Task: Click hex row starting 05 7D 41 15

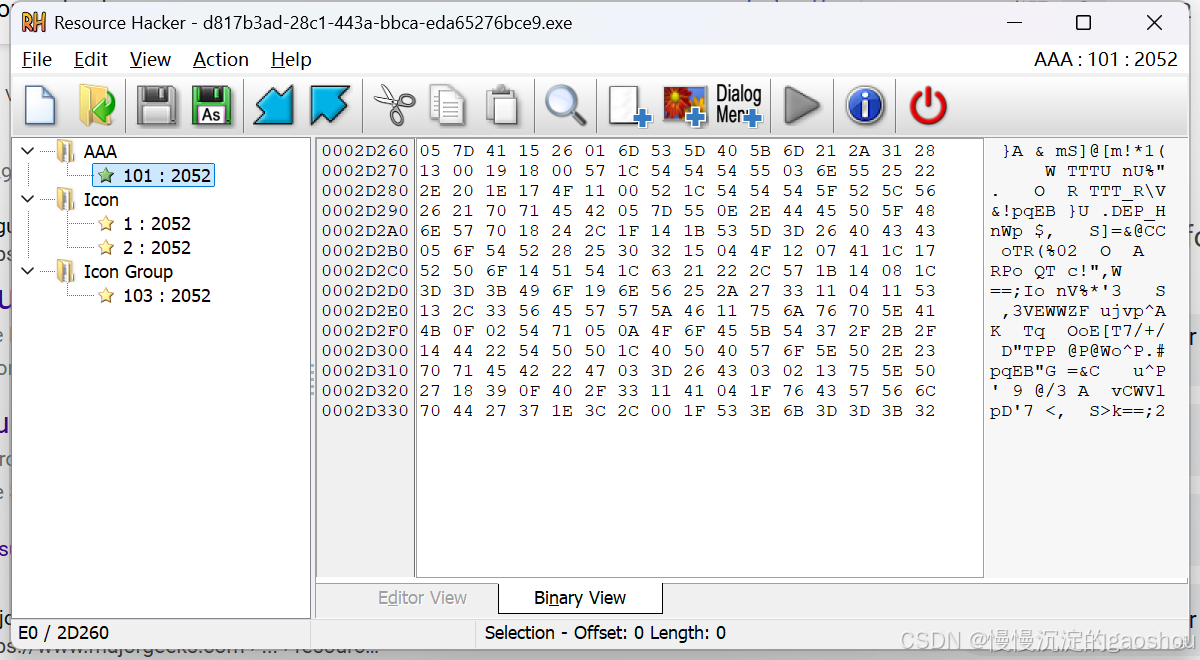Action: 678,151
